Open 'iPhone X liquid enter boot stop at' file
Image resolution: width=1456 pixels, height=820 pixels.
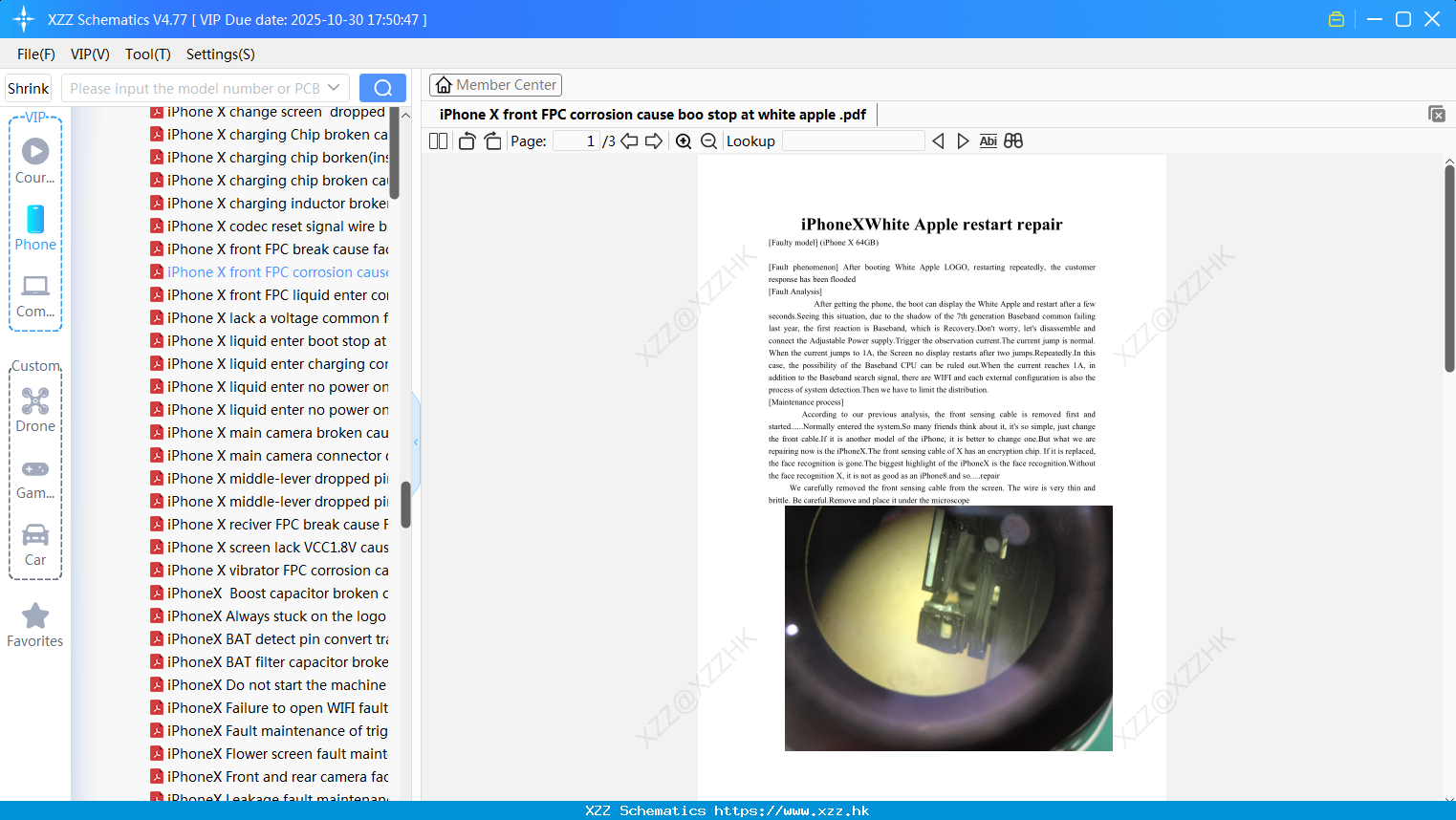coord(269,341)
